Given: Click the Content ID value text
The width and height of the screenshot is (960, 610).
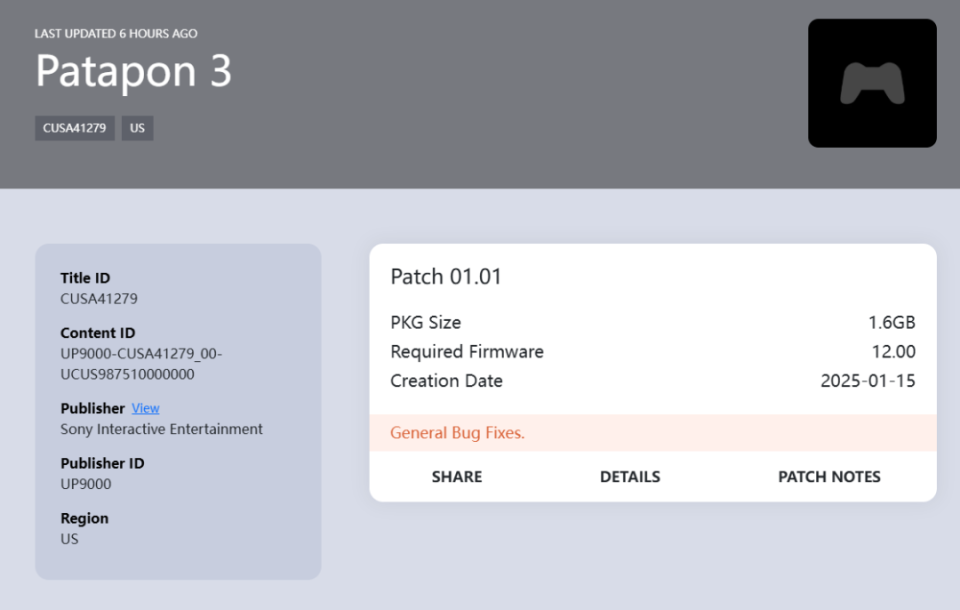Looking at the screenshot, I should [141, 364].
